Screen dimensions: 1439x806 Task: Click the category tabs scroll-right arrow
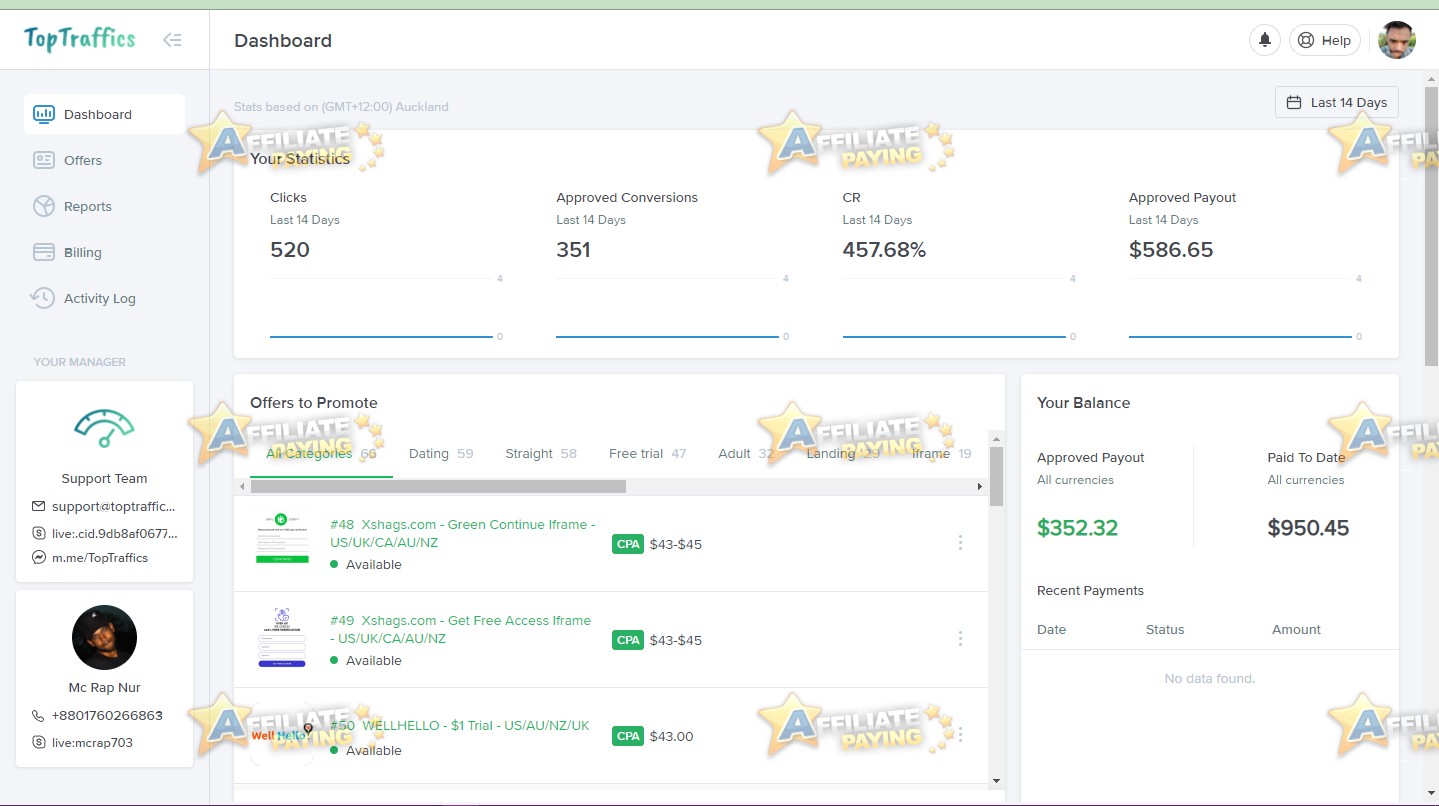tap(980, 486)
